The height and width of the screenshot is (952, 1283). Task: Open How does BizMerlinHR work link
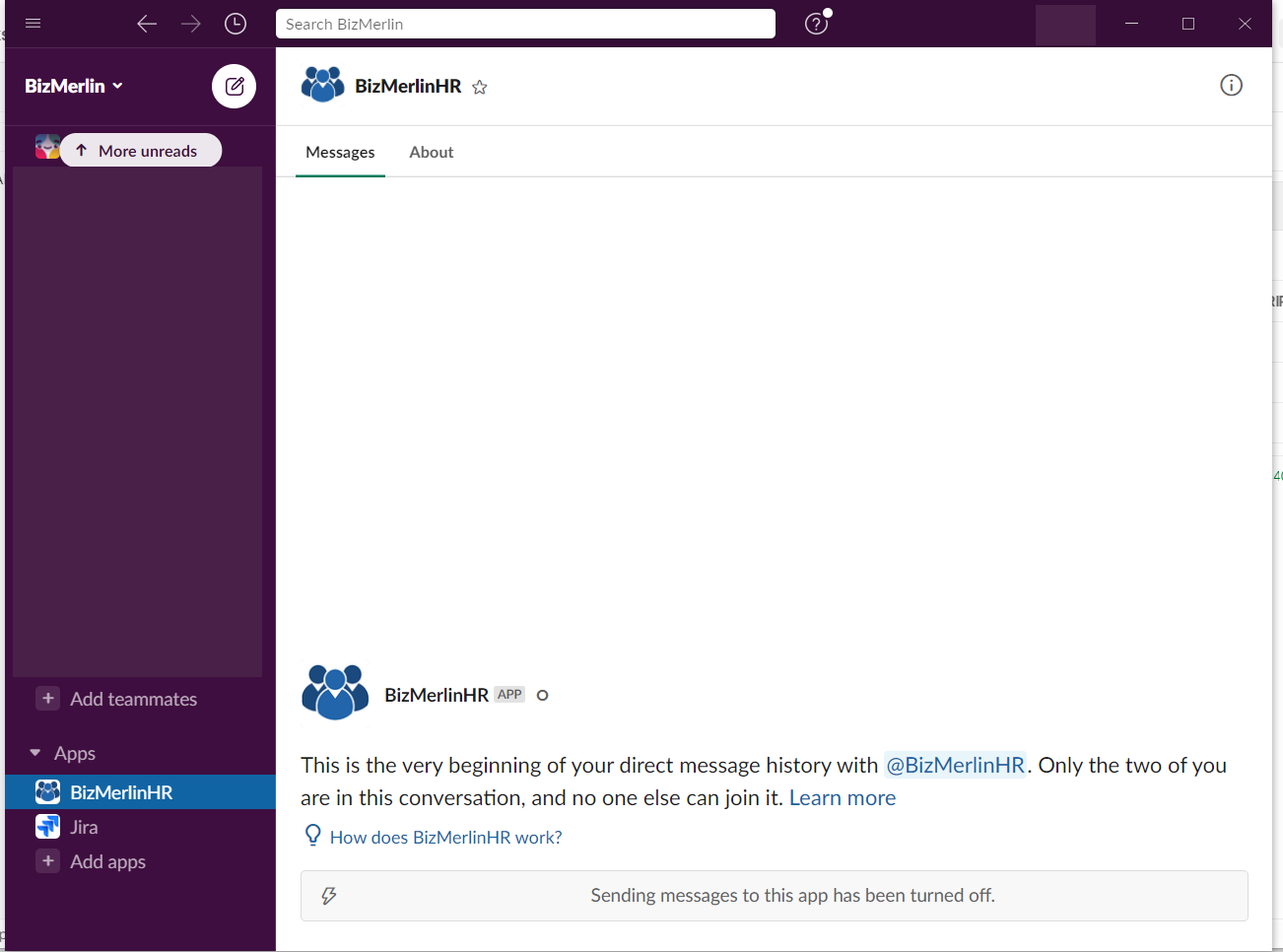coord(446,837)
